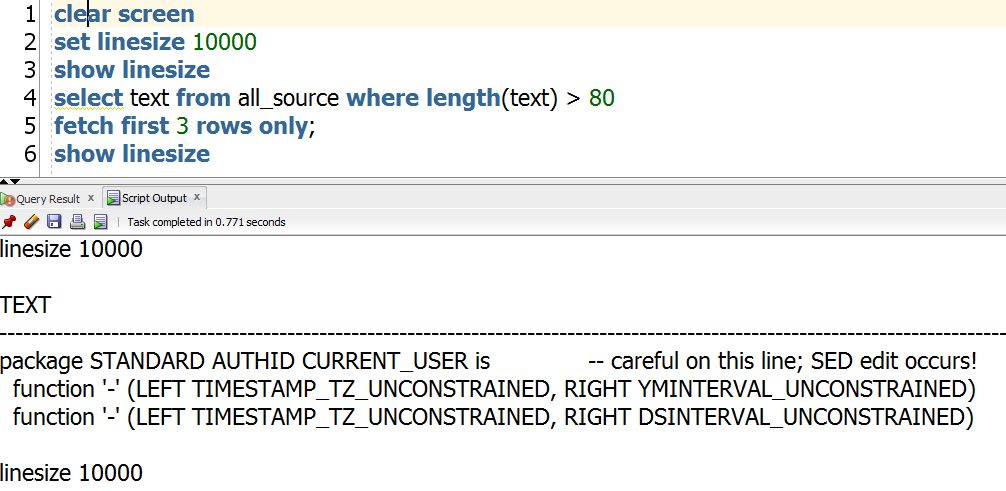The width and height of the screenshot is (1006, 491).
Task: Click the Query Result tab warning icon
Action: (7, 198)
